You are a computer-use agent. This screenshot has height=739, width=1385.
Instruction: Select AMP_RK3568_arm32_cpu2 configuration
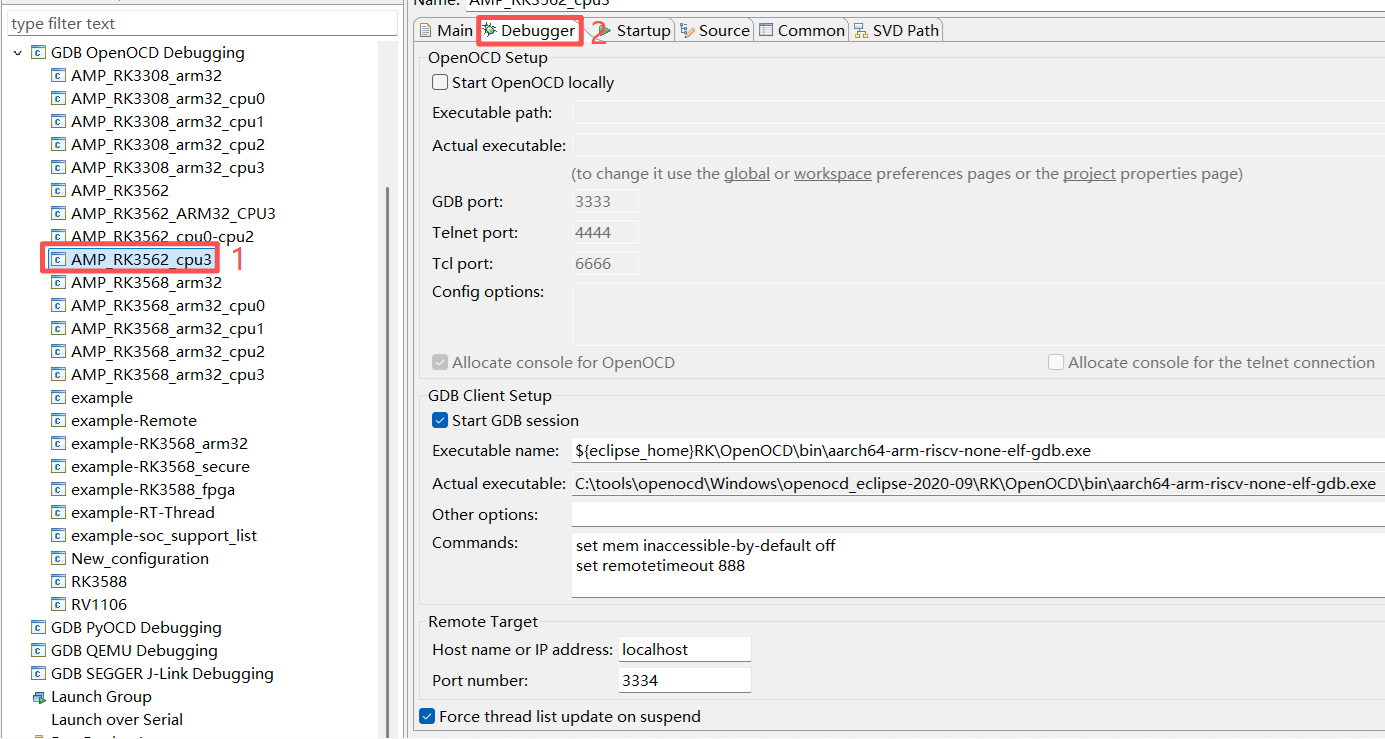pos(167,352)
